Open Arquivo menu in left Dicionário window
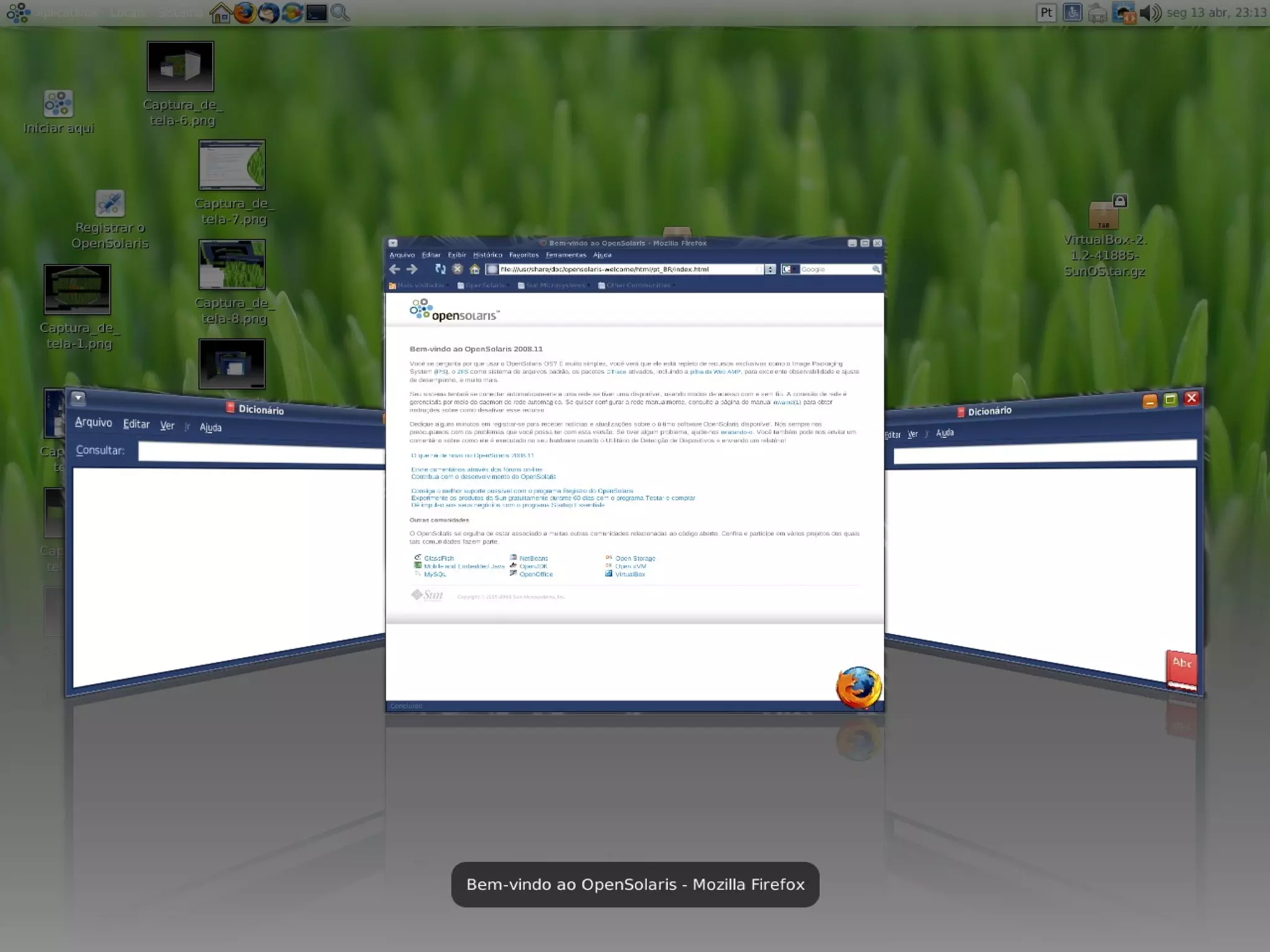 tap(94, 422)
